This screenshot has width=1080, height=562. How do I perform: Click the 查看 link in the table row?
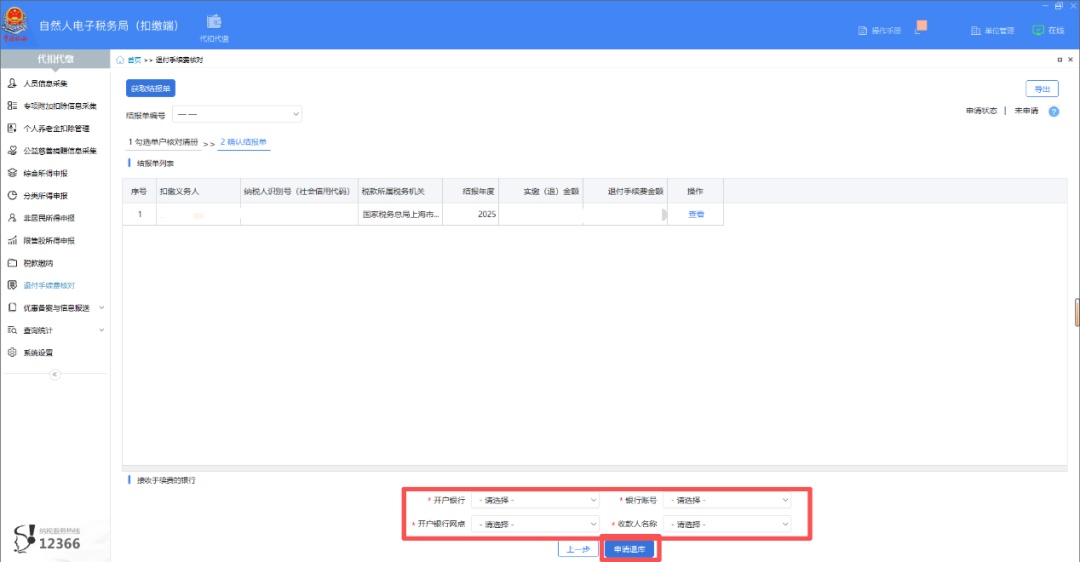tap(696, 214)
